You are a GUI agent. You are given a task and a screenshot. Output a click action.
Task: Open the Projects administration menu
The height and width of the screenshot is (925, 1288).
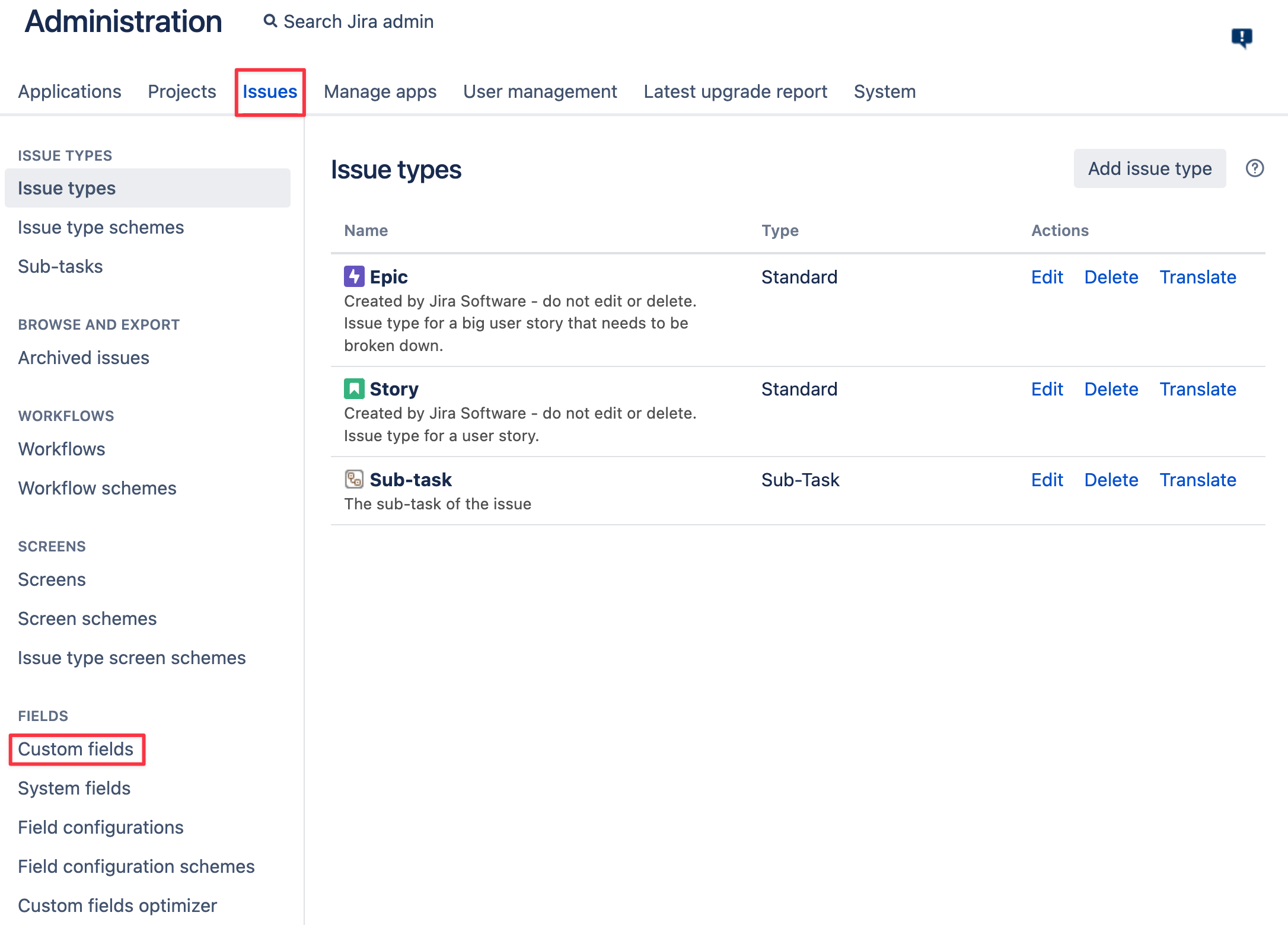(x=181, y=91)
